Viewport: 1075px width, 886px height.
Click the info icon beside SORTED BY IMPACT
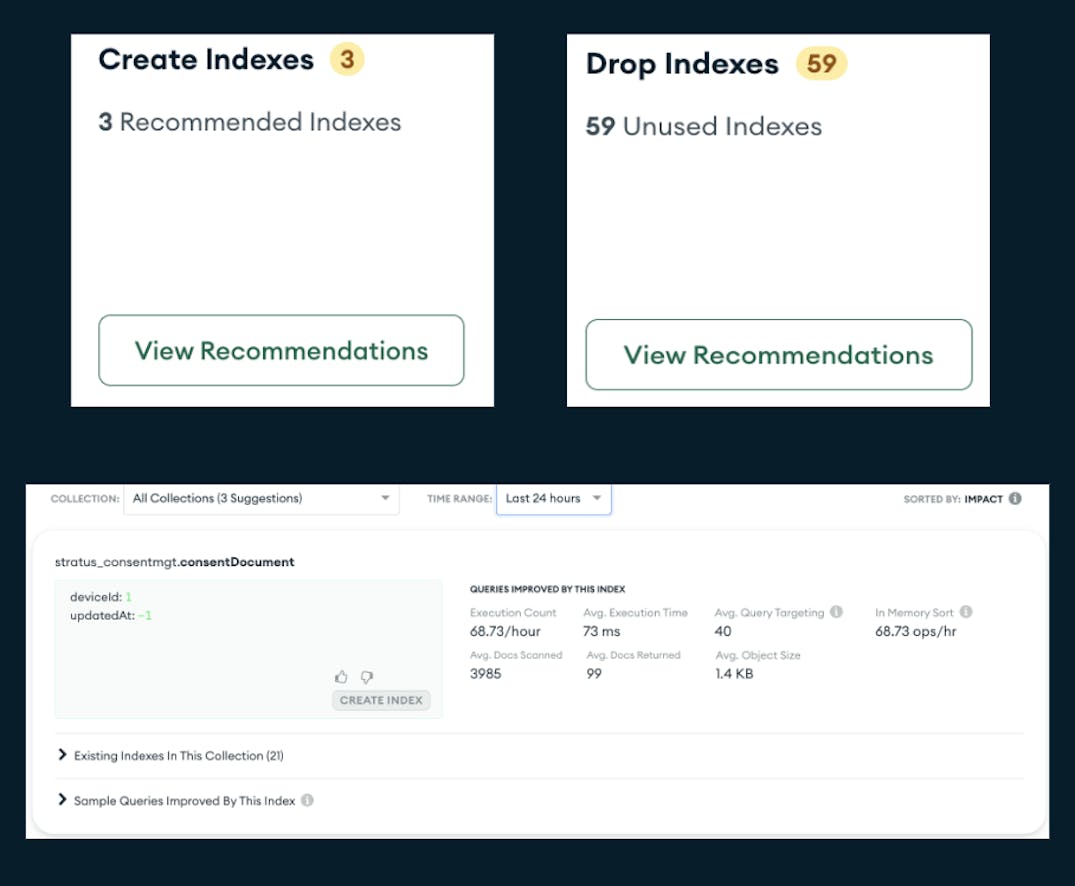pyautogui.click(x=1016, y=498)
